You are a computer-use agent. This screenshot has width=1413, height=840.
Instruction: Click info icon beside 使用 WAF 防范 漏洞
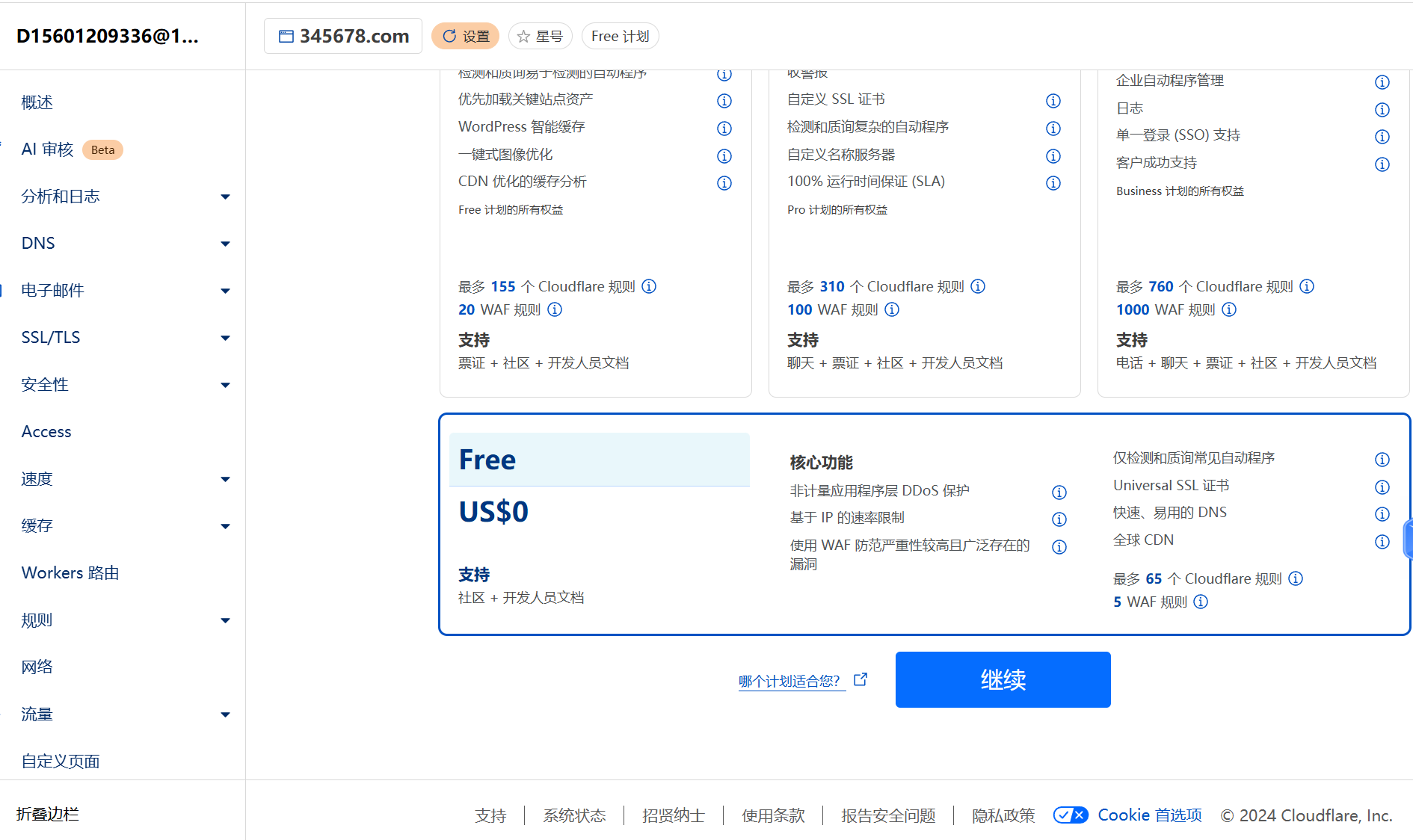coord(1059,547)
